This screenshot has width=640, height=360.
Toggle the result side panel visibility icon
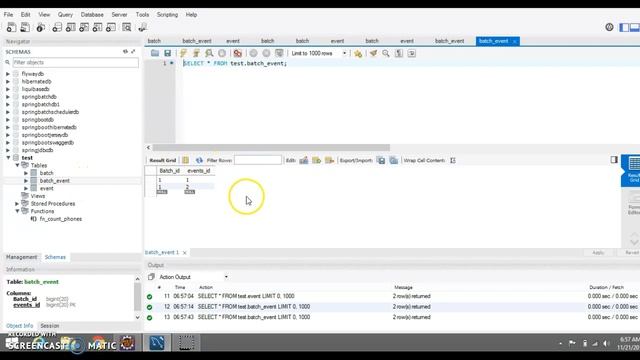tap(614, 160)
